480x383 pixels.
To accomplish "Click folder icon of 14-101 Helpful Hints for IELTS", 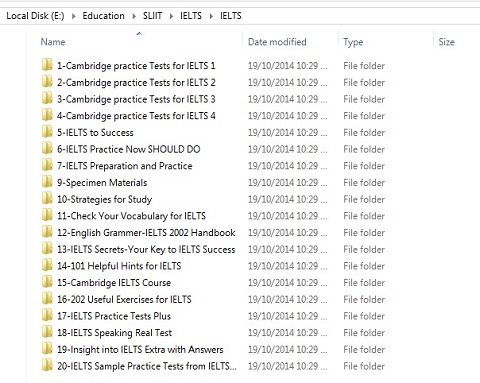I will 47,265.
